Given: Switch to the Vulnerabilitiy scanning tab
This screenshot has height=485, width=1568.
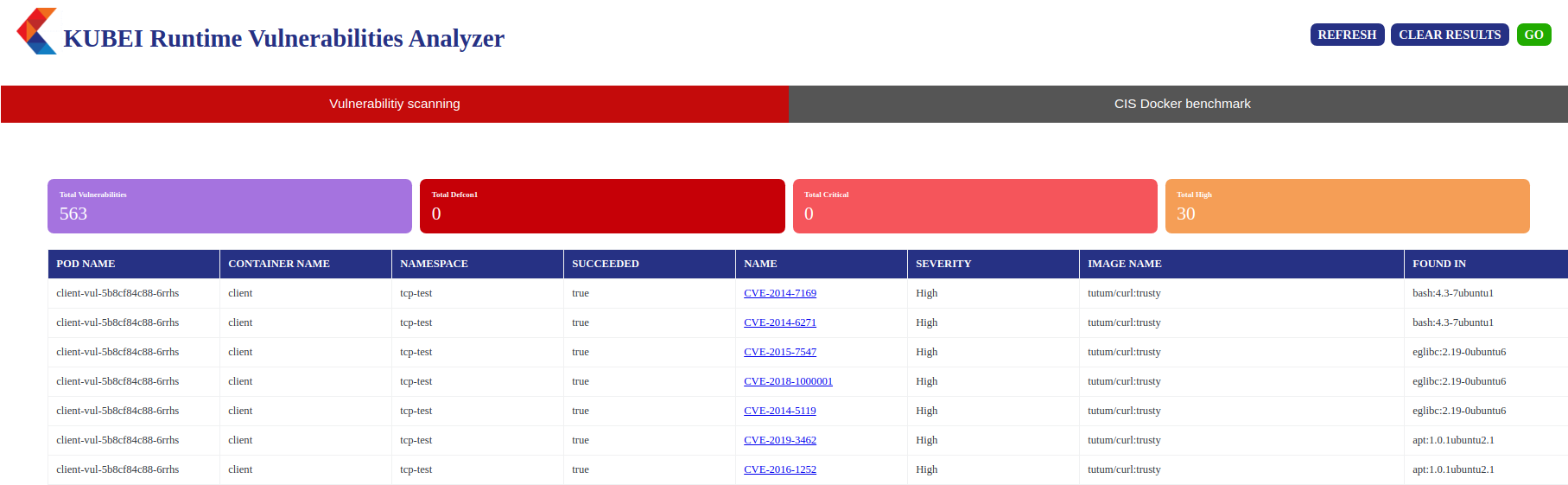Looking at the screenshot, I should (395, 104).
